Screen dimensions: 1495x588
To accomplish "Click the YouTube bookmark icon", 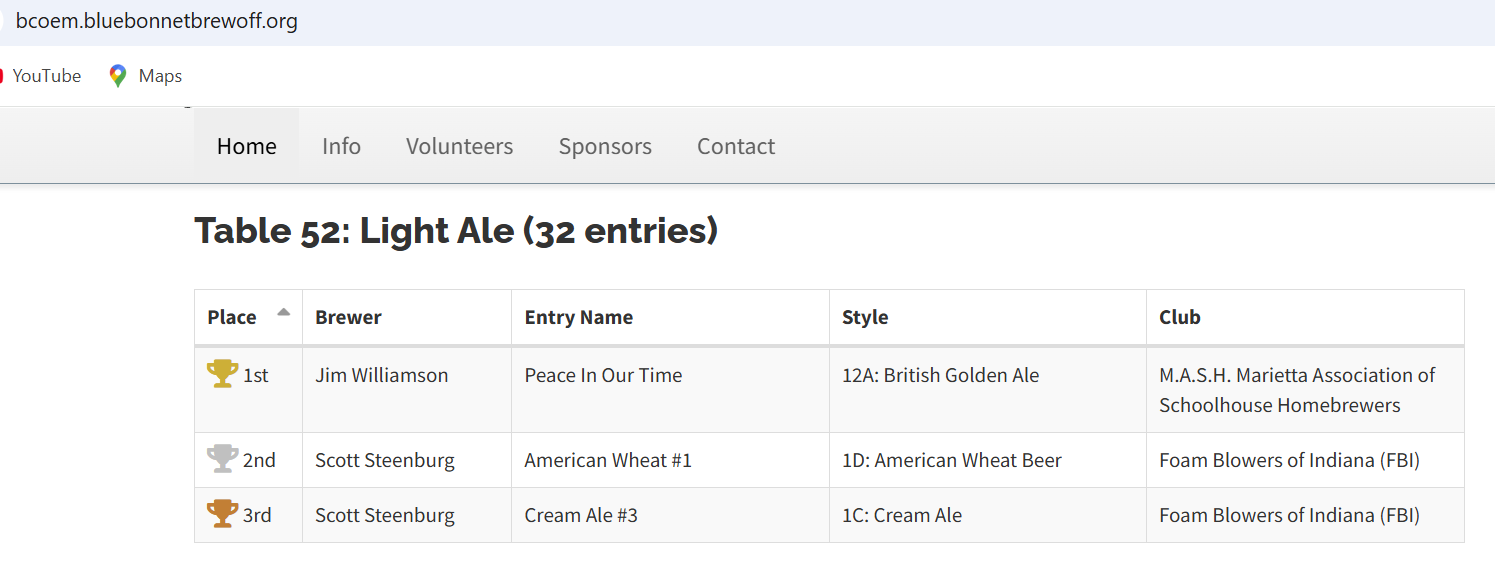I will point(2,76).
